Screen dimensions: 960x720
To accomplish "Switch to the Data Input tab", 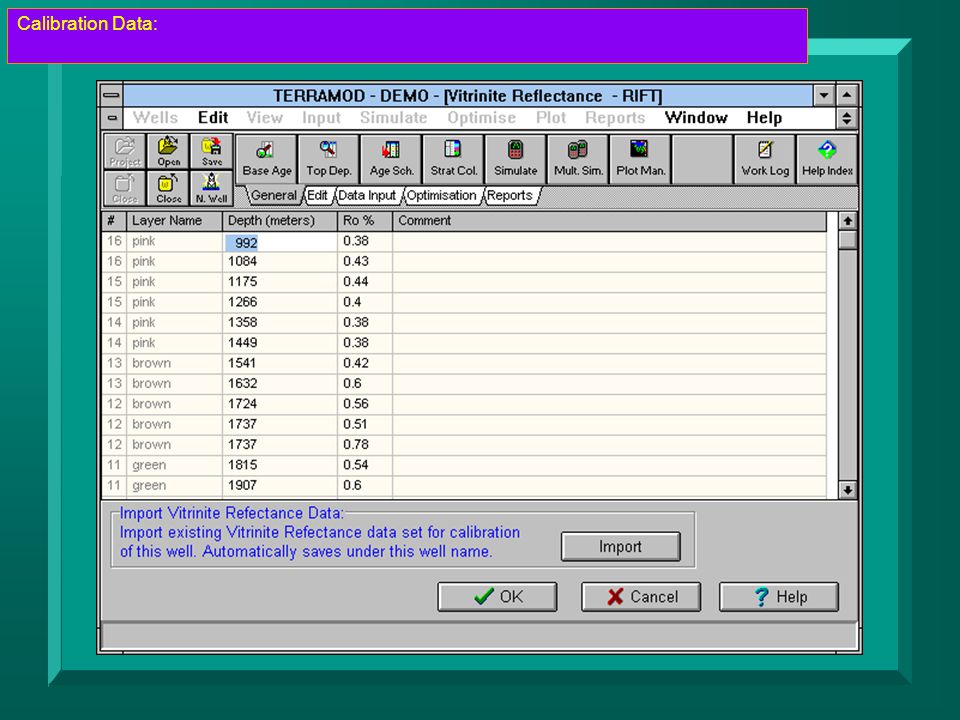I will 367,195.
